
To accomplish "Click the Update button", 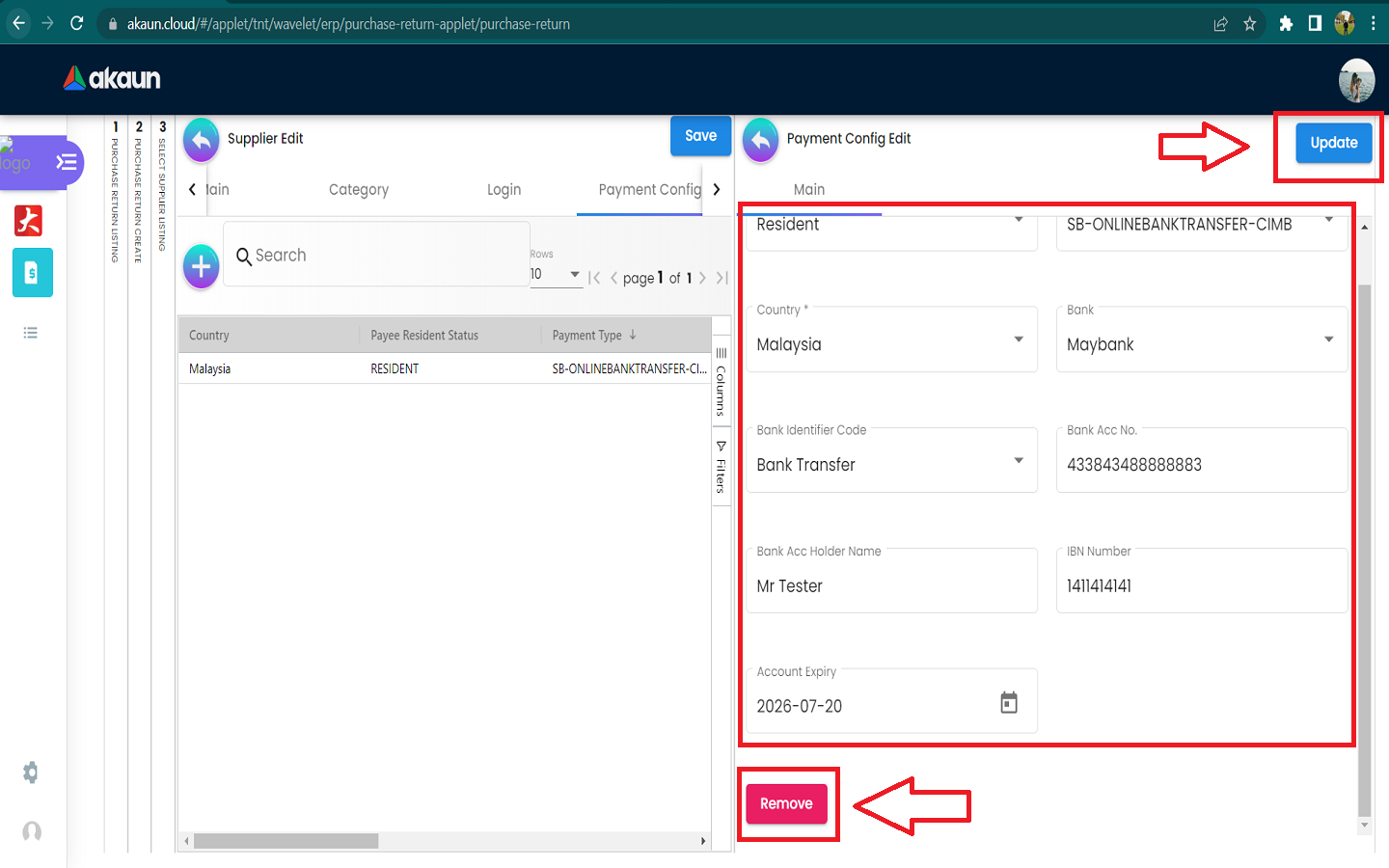I will (1333, 143).
